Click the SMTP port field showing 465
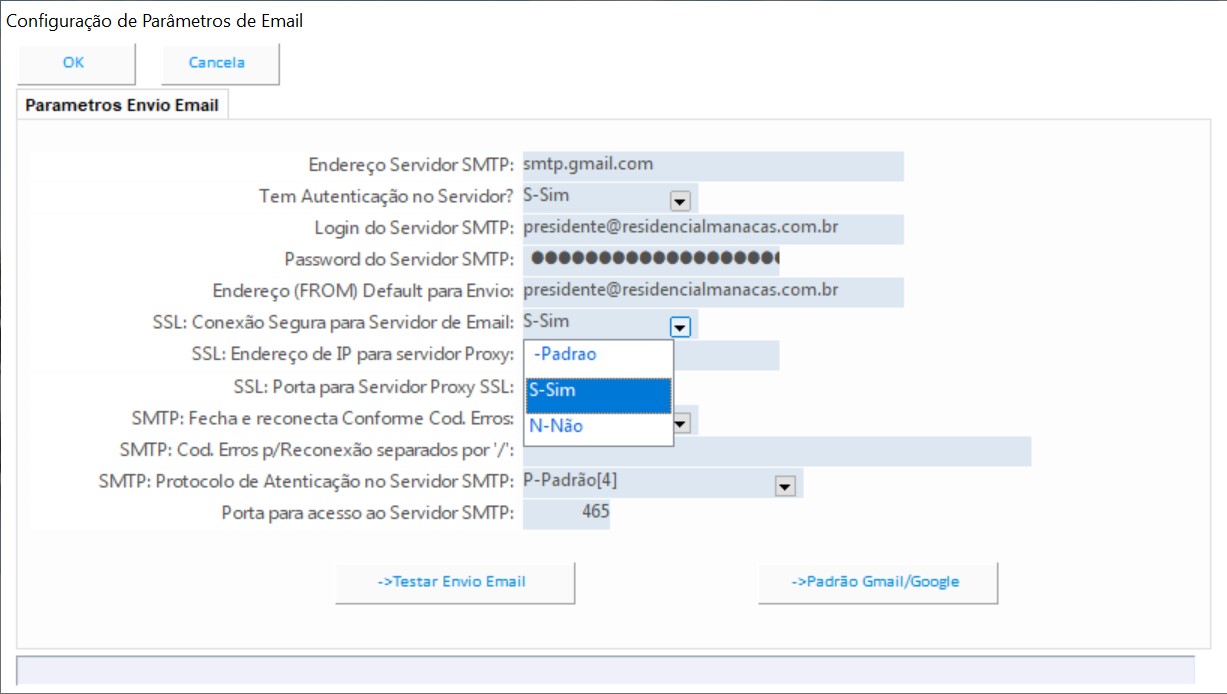 coord(567,513)
